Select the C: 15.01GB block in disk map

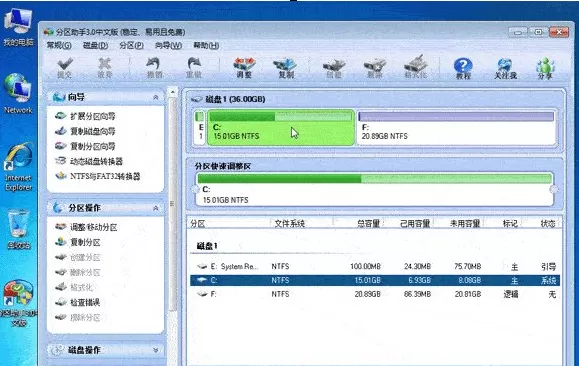tap(281, 127)
